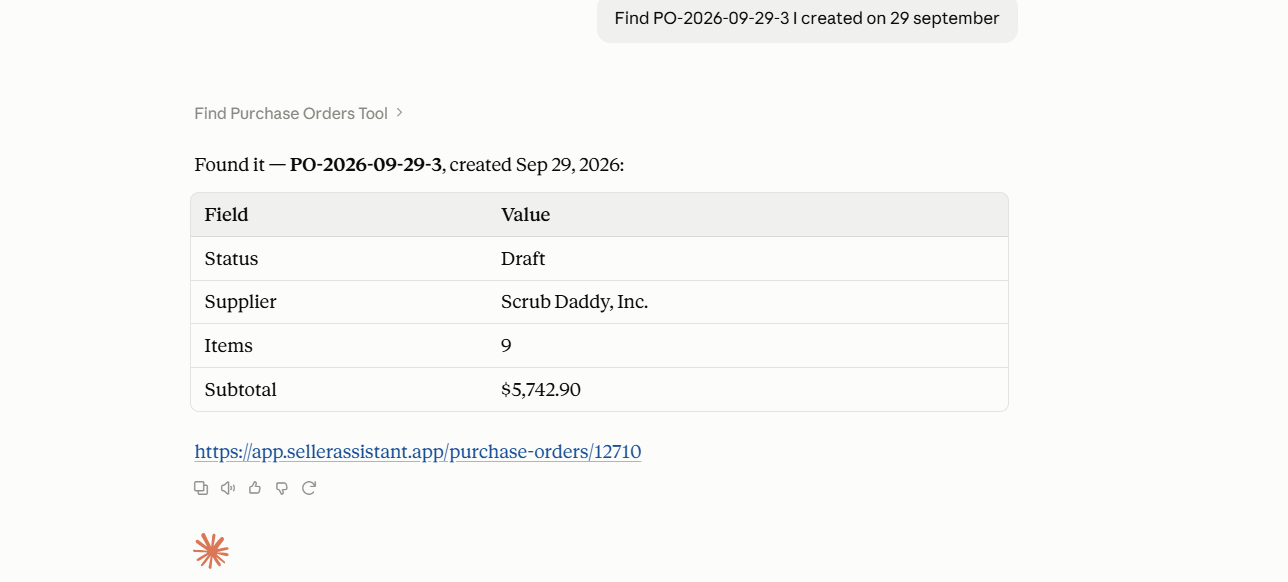The width and height of the screenshot is (1288, 582).
Task: Expand the Find Purchase Orders Tool details
Action: pos(299,113)
